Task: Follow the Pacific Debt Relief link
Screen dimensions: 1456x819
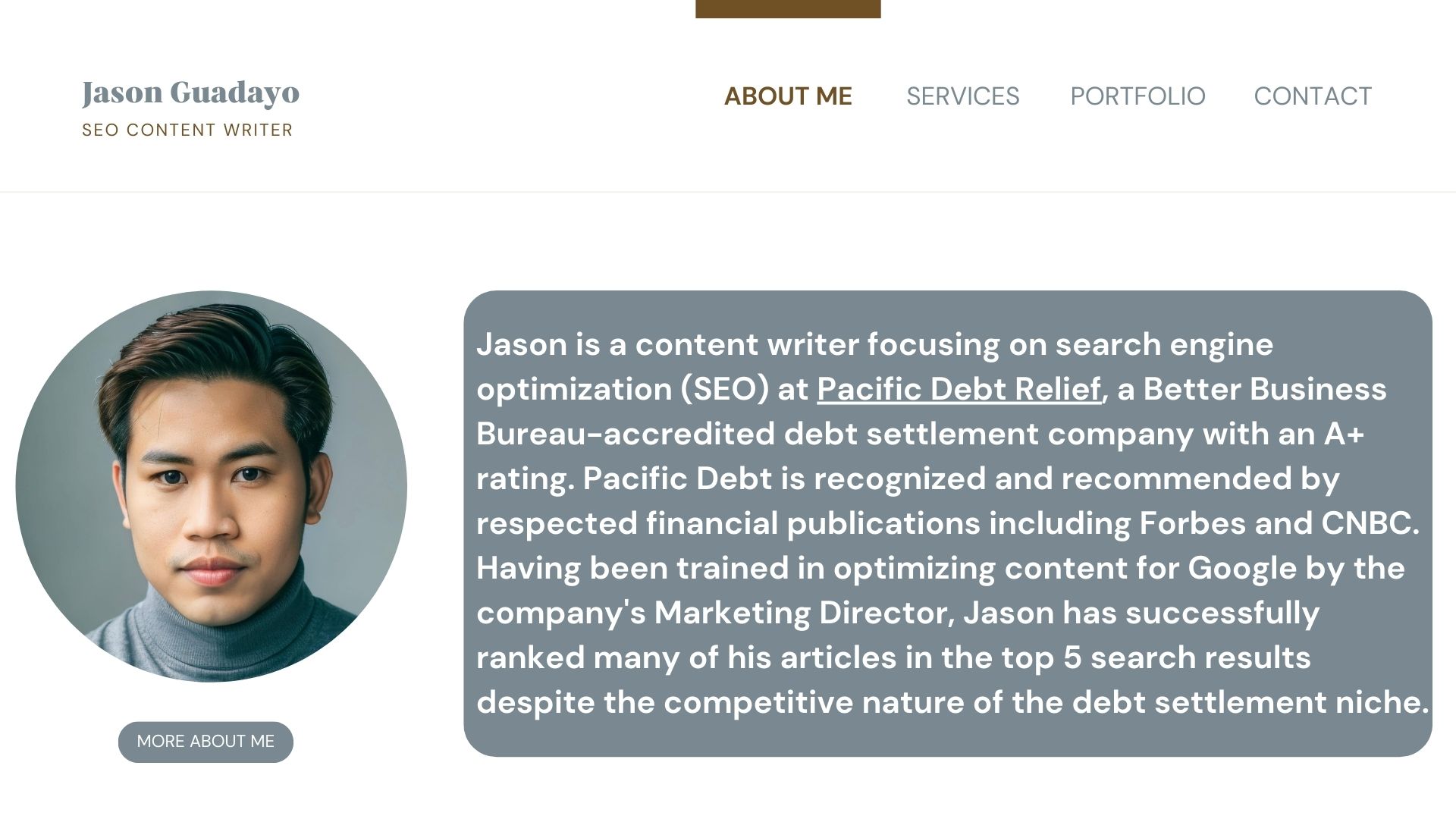Action: point(959,389)
